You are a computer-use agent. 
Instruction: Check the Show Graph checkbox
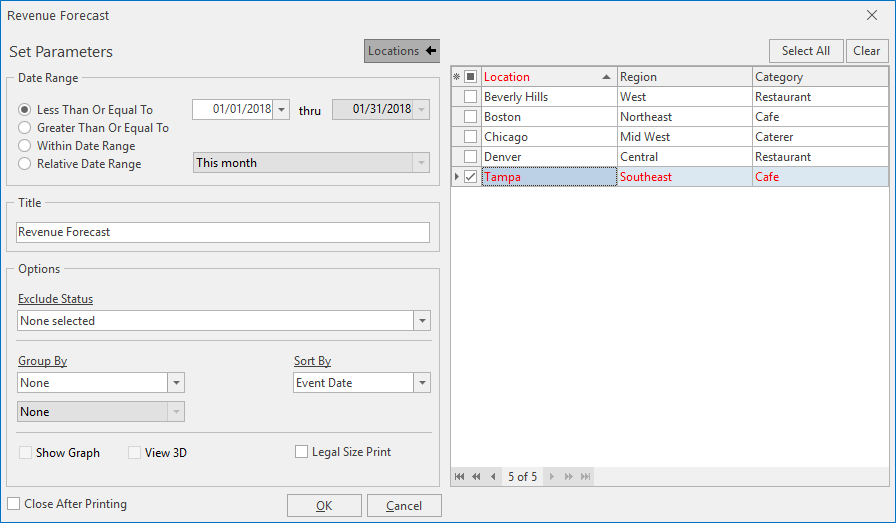click(25, 453)
